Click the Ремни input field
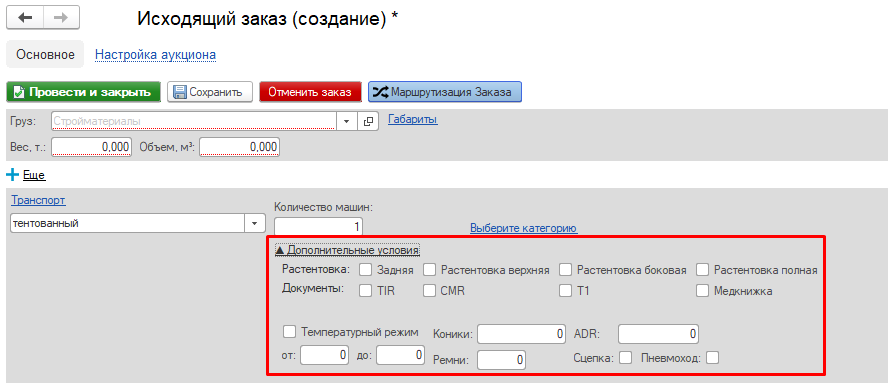 point(502,360)
